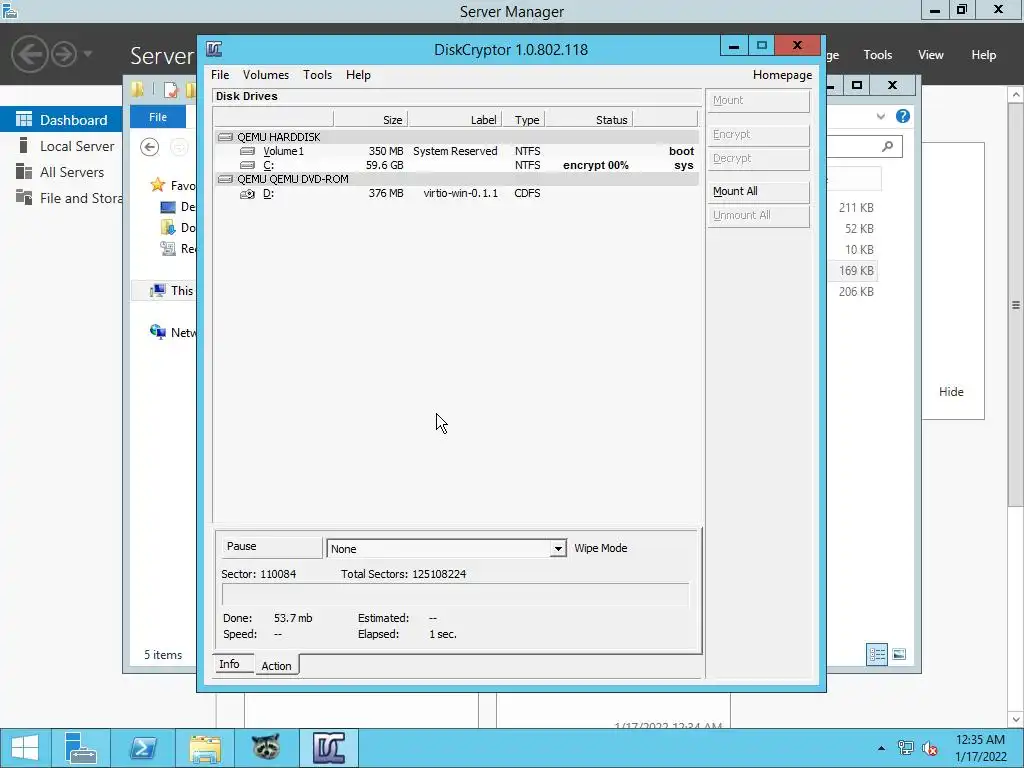
Task: Click the network tray icon
Action: pos(906,748)
